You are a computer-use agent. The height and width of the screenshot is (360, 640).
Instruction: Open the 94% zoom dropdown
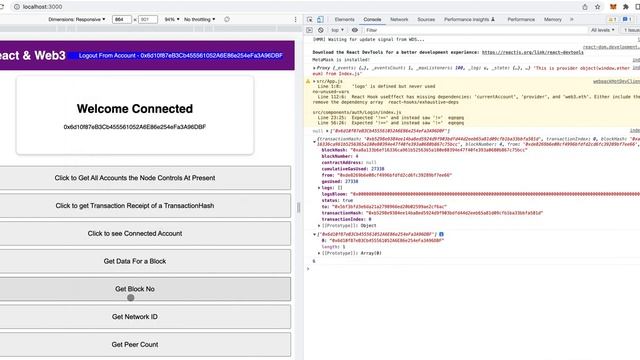coord(172,19)
